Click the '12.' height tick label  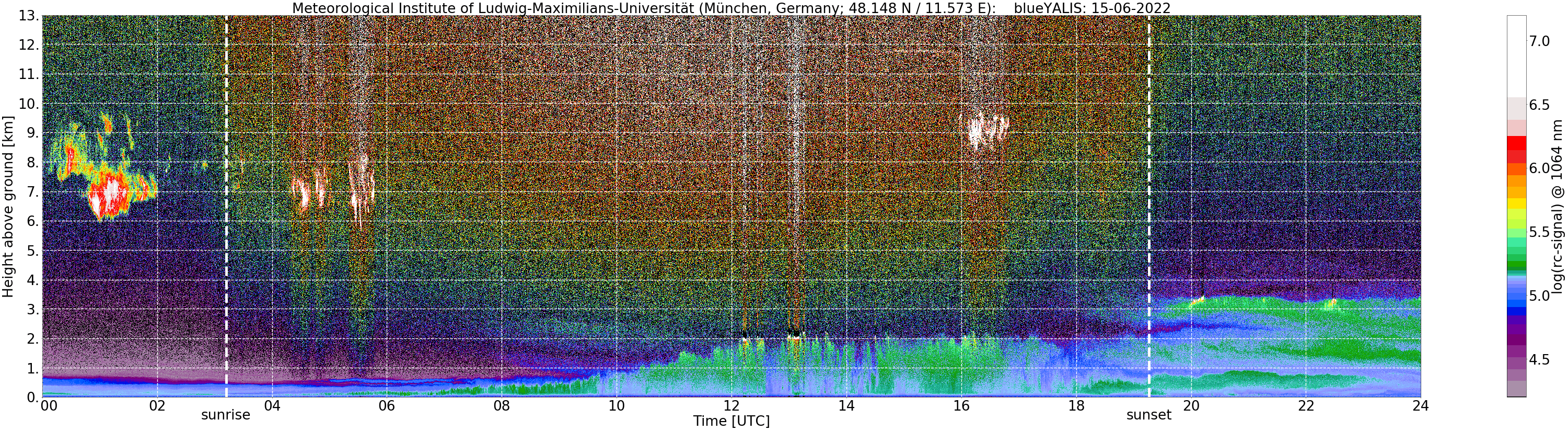(x=28, y=45)
